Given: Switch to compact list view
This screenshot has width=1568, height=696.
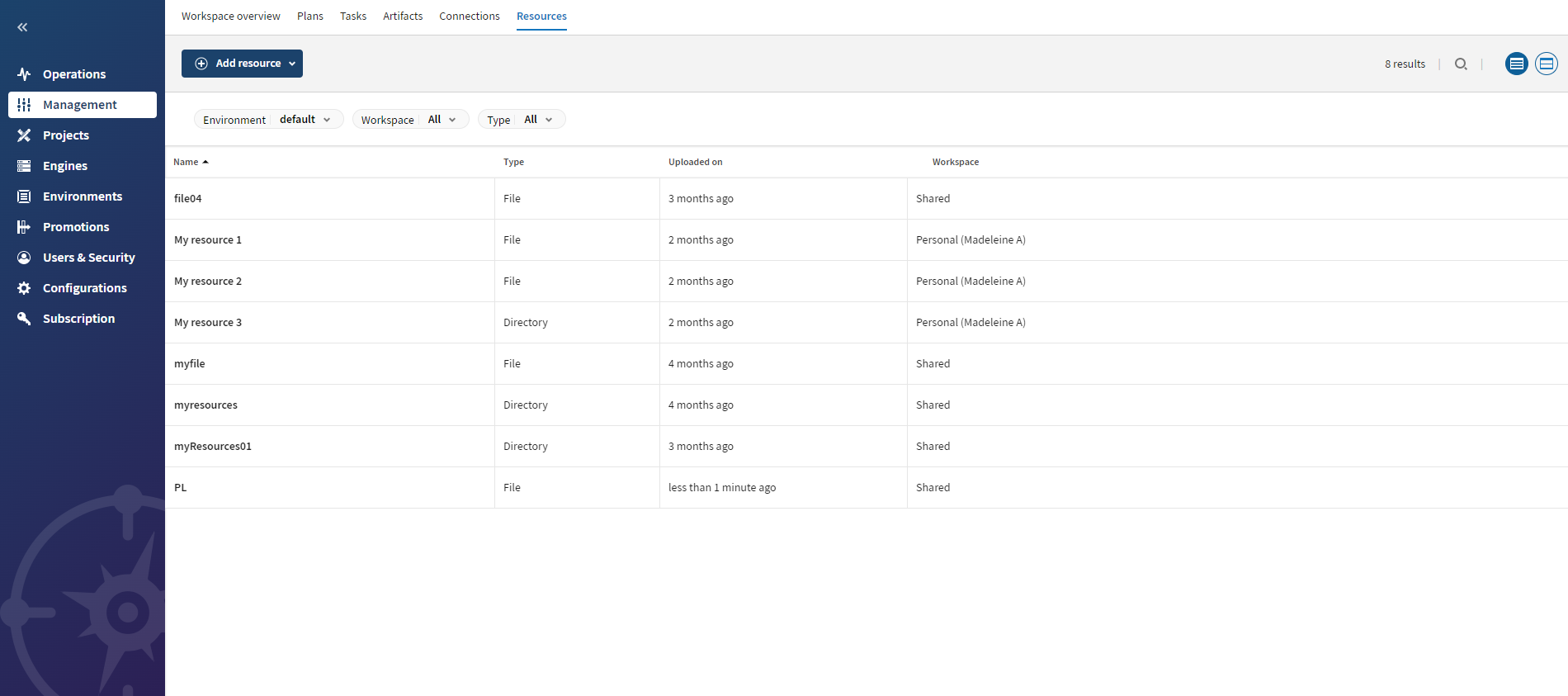Looking at the screenshot, I should pos(1516,64).
